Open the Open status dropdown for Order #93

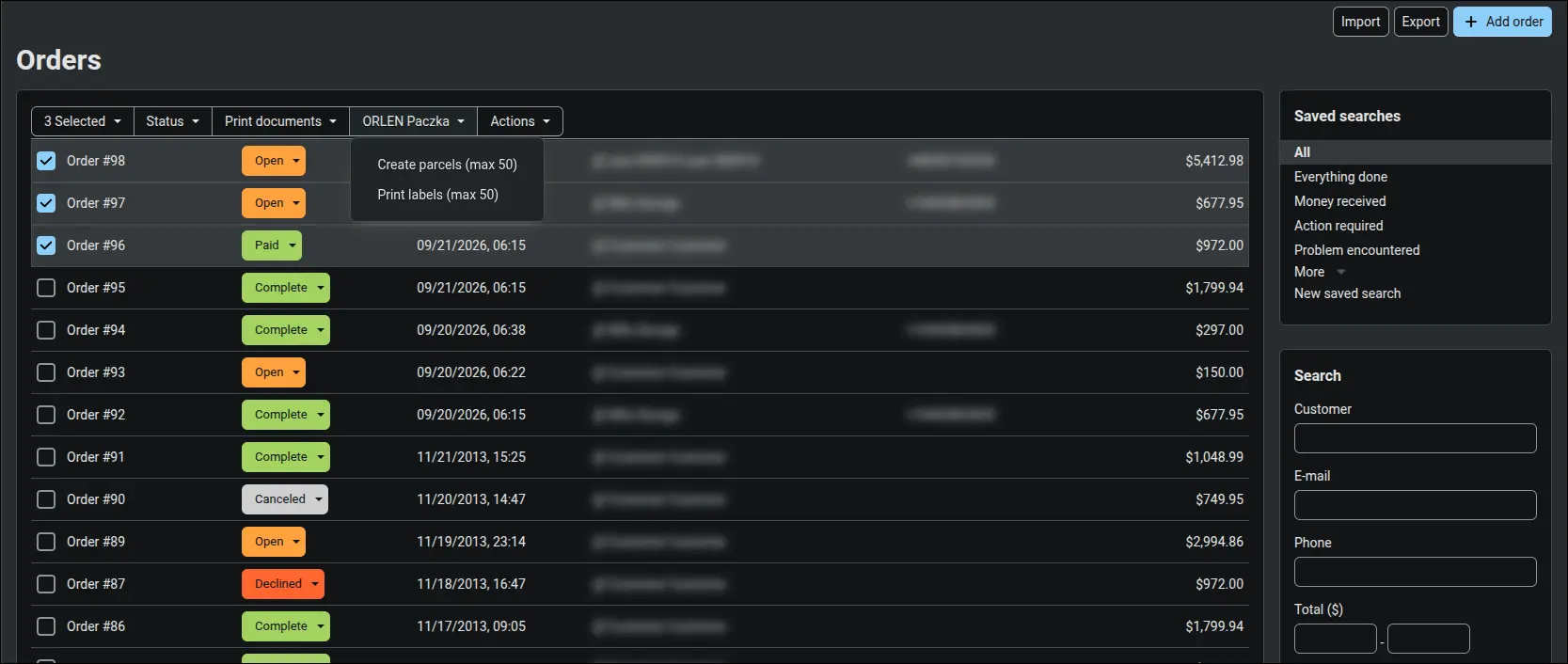point(274,372)
